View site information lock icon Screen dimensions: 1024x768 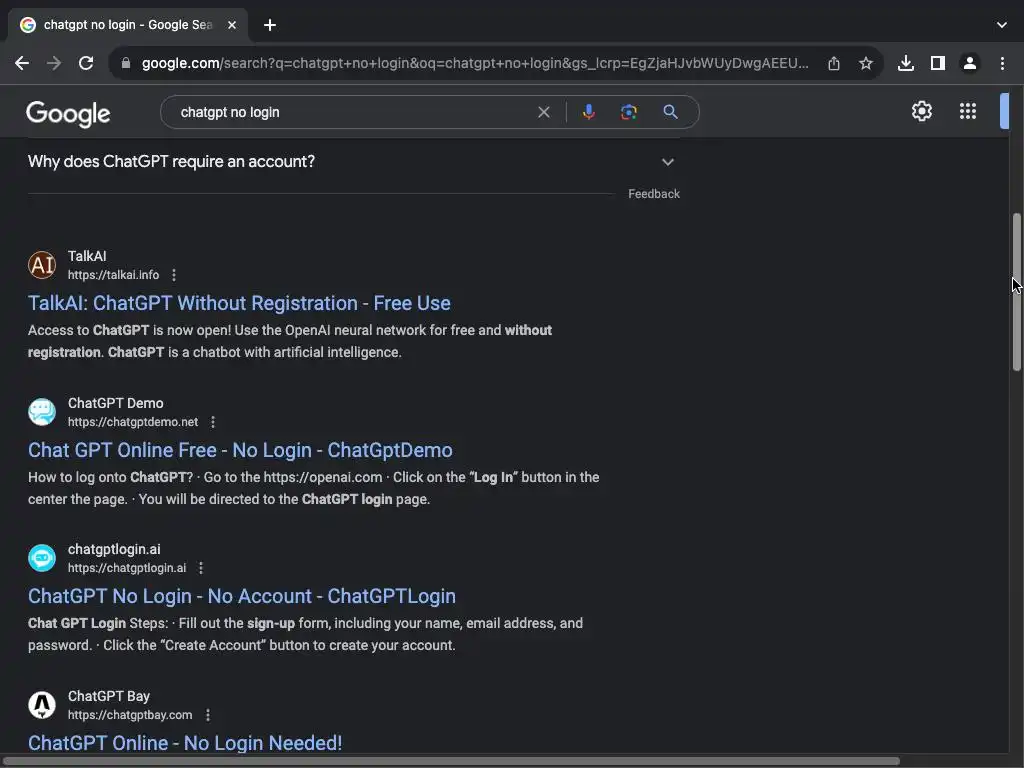click(x=126, y=63)
